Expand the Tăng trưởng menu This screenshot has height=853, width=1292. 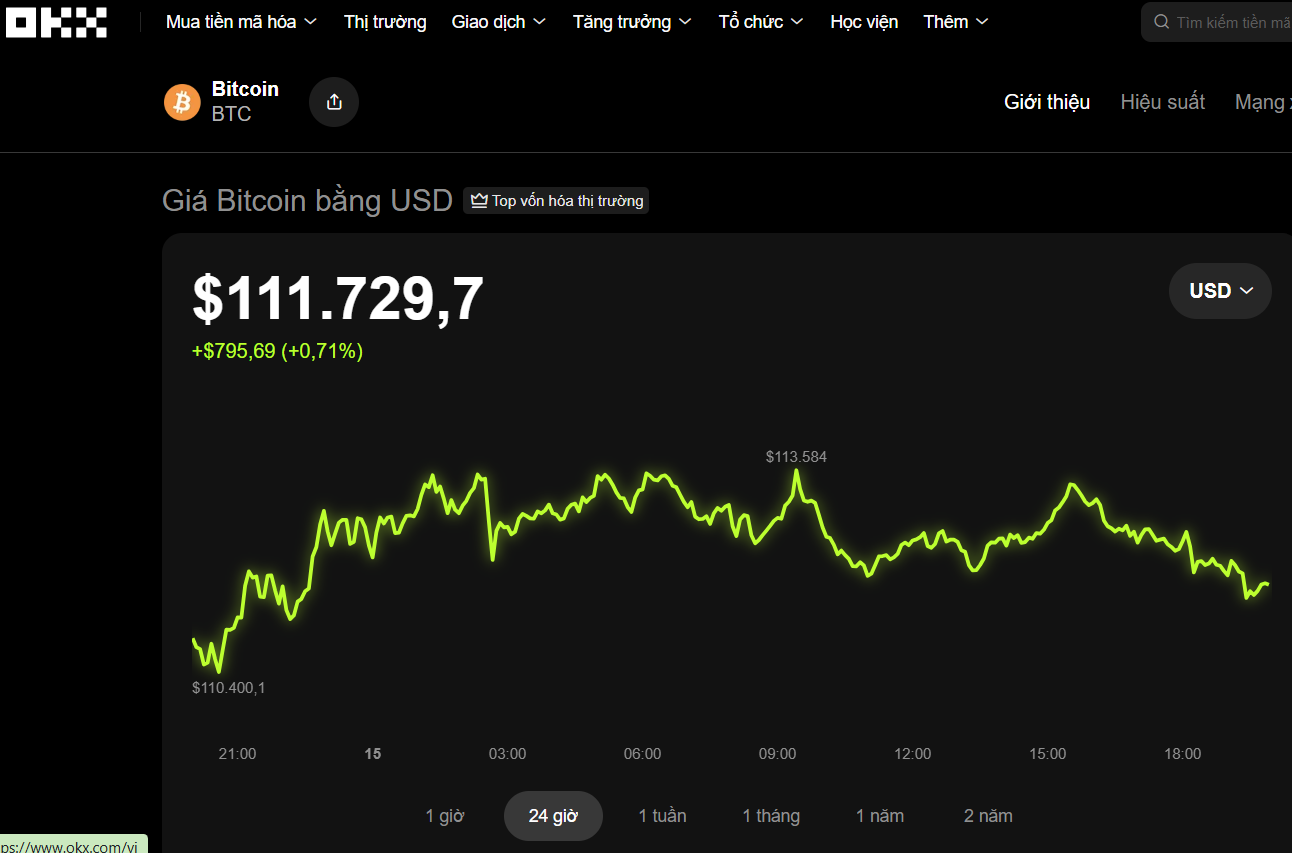coord(632,22)
